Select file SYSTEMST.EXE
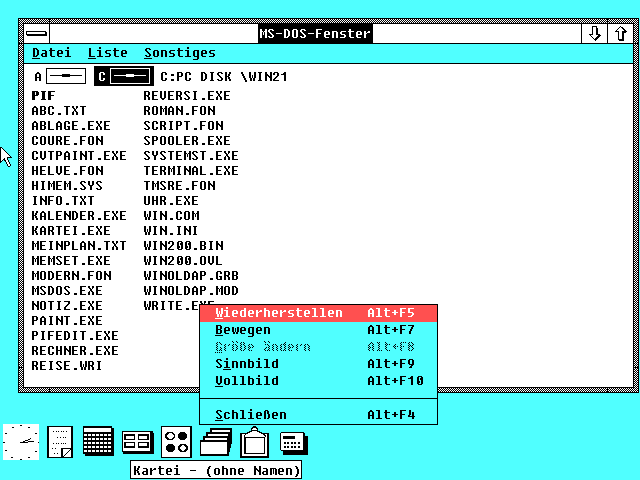The image size is (640, 480). coord(191,156)
